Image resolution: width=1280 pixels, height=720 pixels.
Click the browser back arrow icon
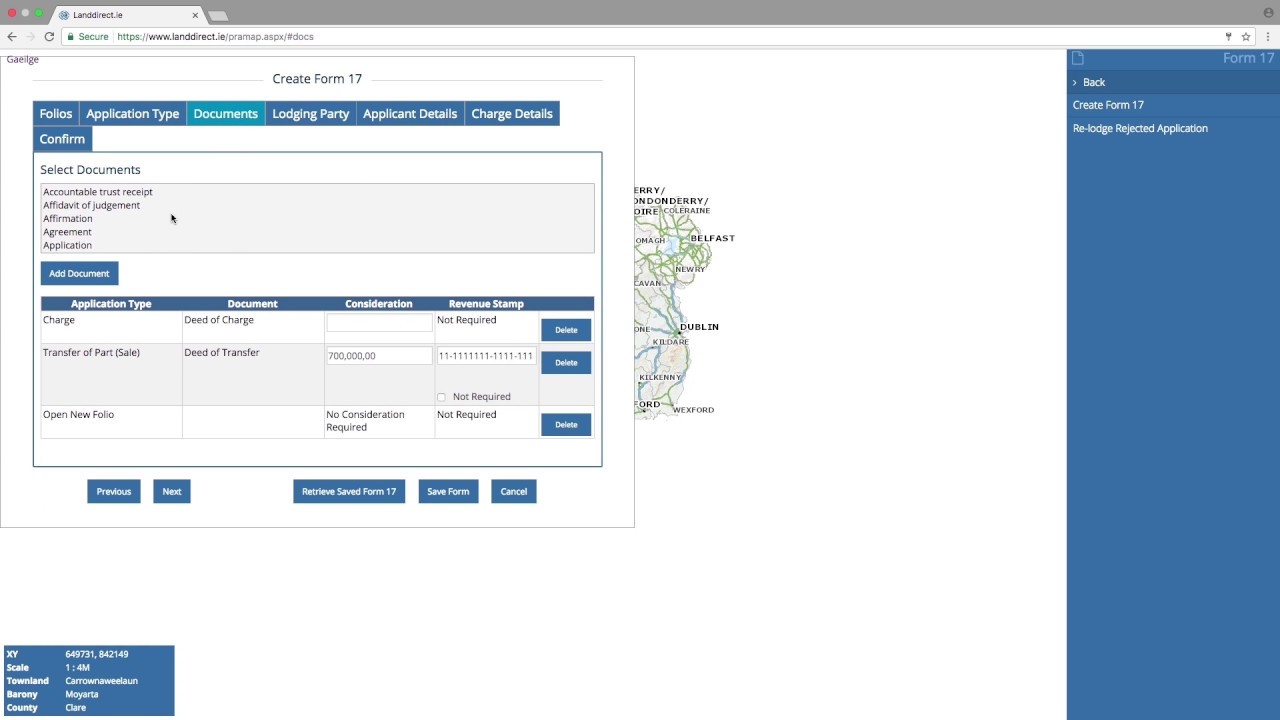click(x=12, y=36)
